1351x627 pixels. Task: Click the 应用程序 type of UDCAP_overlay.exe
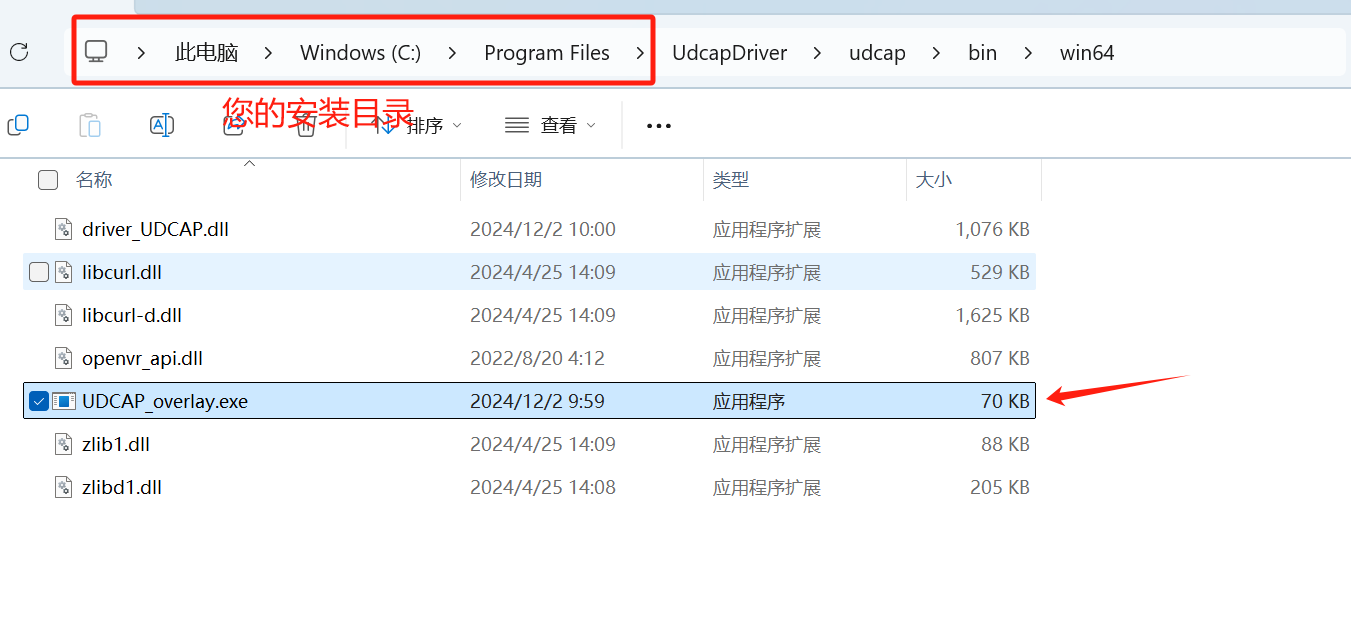[x=749, y=401]
